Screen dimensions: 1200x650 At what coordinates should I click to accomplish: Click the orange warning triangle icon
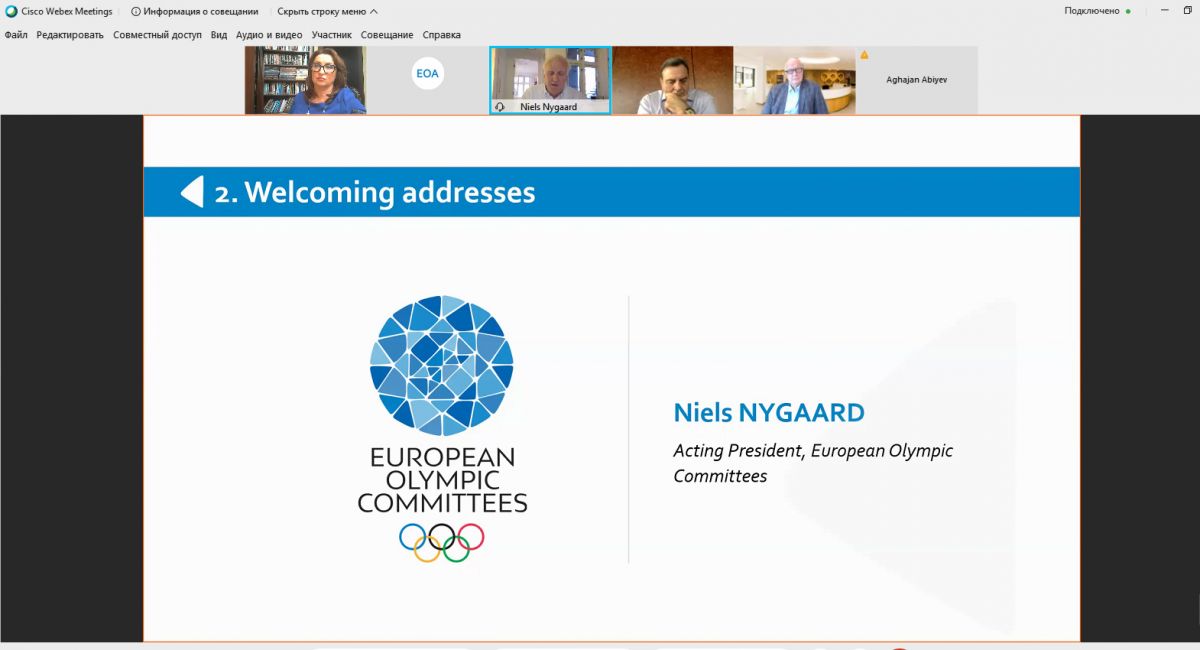click(x=864, y=55)
